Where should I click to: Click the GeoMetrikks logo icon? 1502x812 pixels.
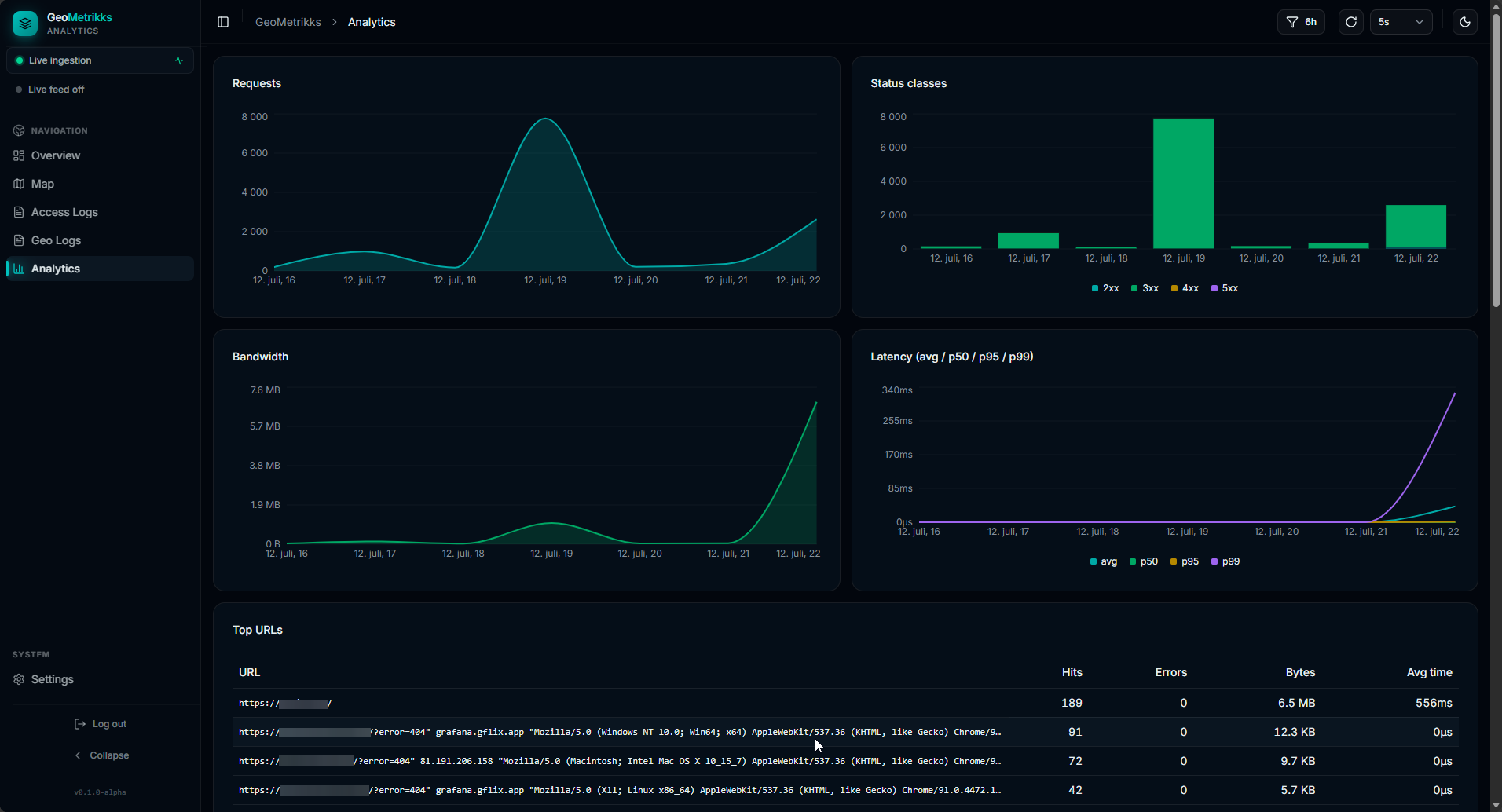click(x=25, y=24)
